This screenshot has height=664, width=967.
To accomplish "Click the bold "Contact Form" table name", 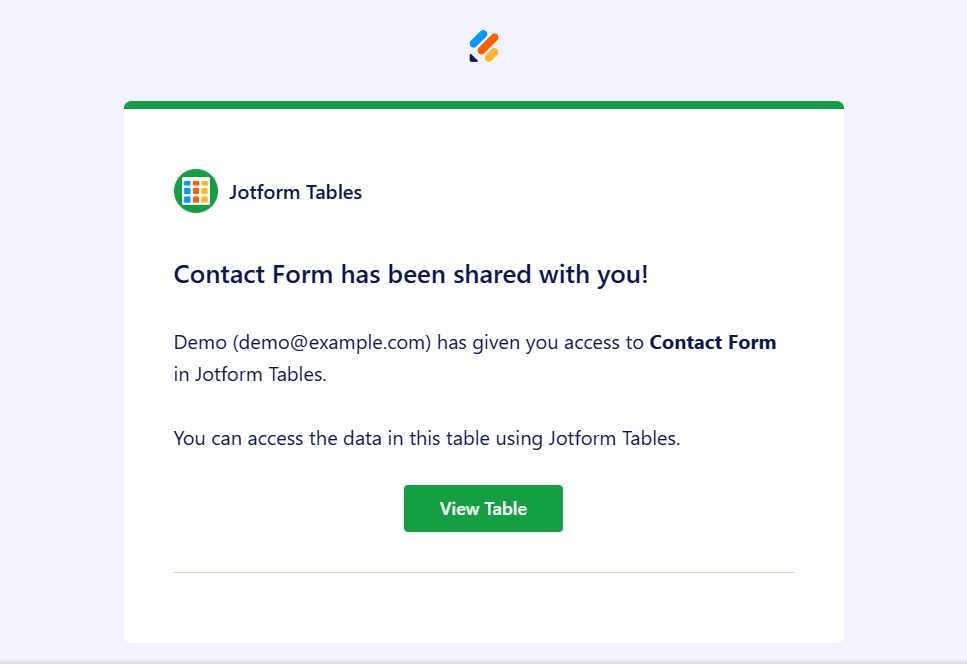I will click(x=712, y=342).
